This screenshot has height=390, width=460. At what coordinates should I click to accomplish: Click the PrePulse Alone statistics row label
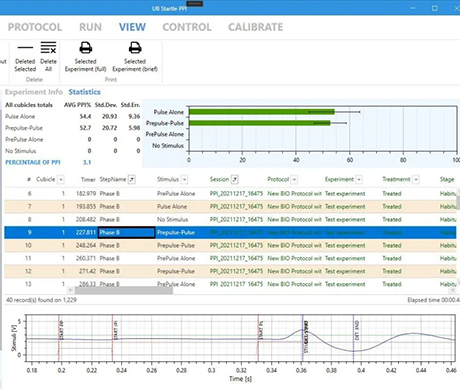coord(24,139)
